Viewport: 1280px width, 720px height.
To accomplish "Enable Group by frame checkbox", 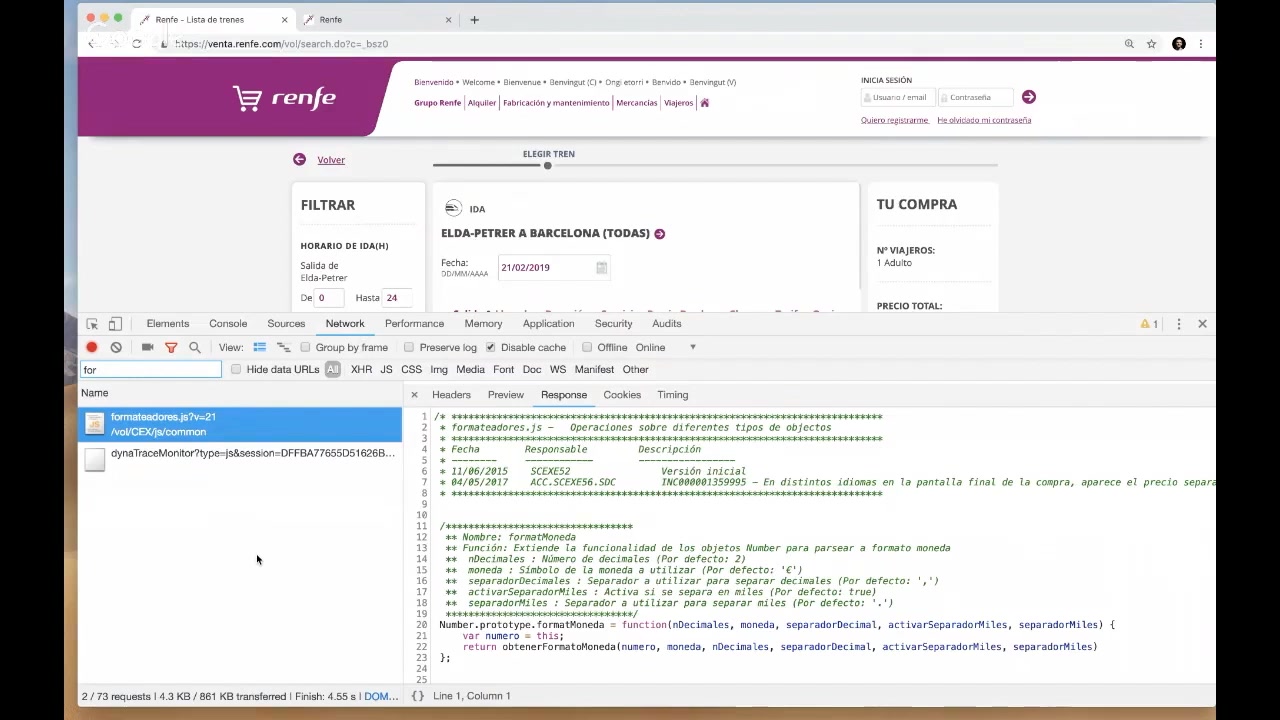I will [305, 347].
